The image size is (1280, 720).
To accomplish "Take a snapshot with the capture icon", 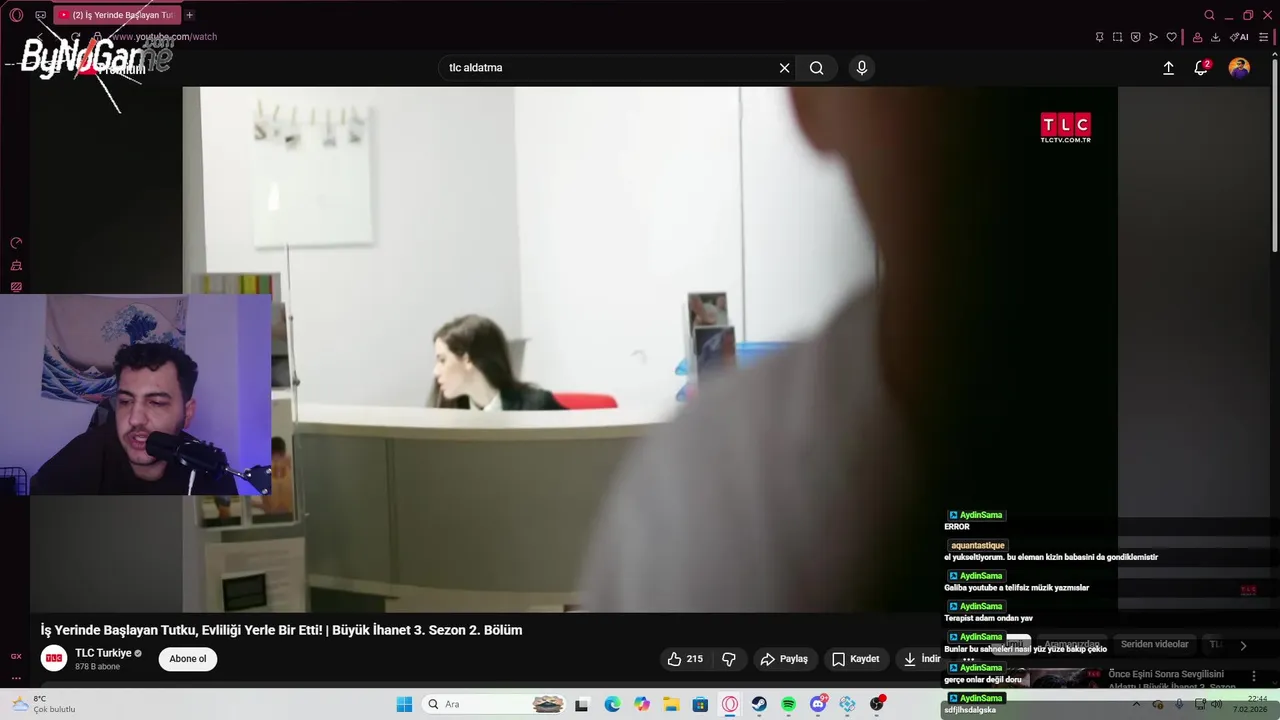I will (x=1117, y=37).
